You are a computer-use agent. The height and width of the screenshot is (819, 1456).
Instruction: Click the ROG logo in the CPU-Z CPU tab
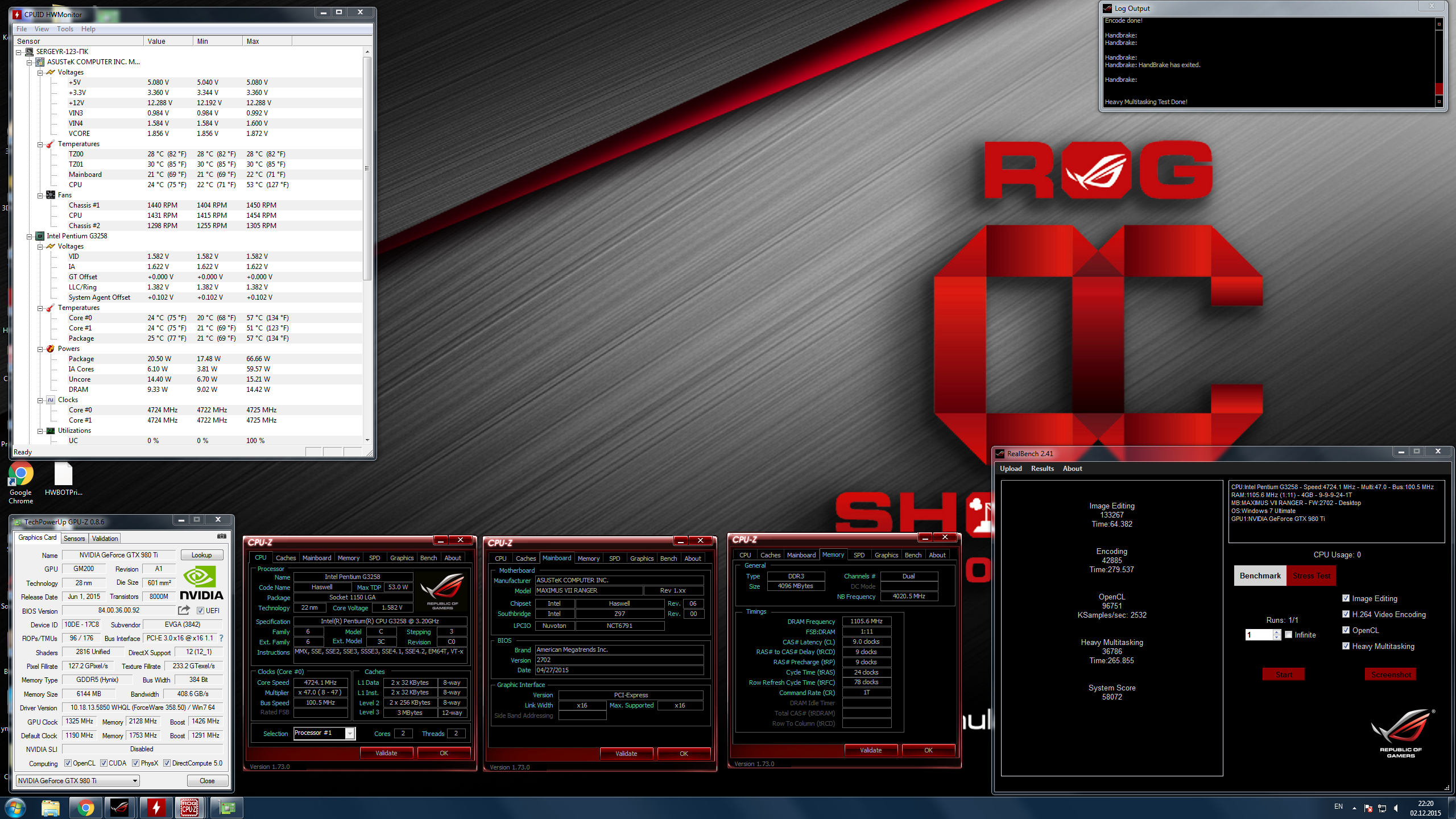pyautogui.click(x=442, y=591)
